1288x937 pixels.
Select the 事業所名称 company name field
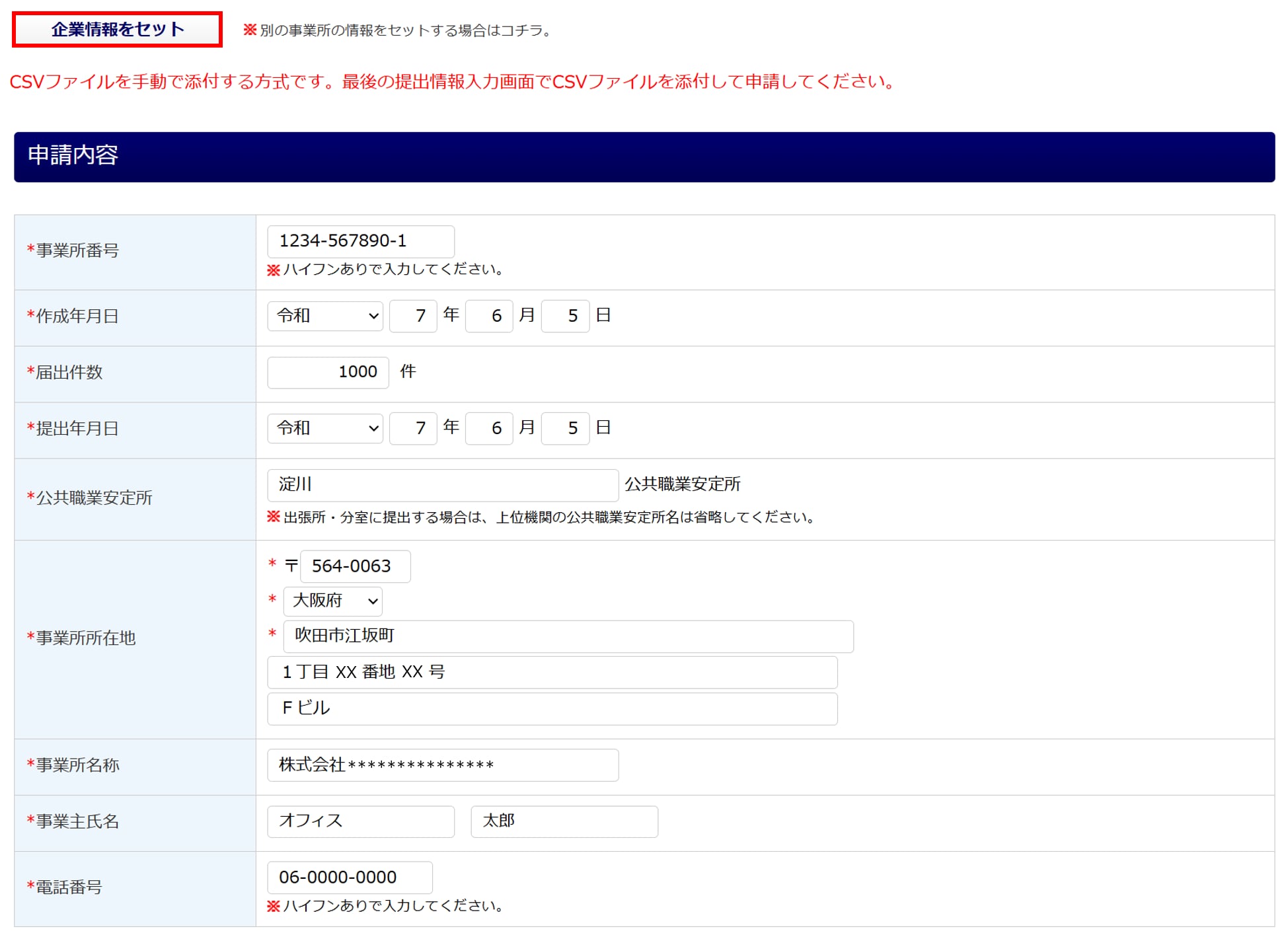coord(442,765)
